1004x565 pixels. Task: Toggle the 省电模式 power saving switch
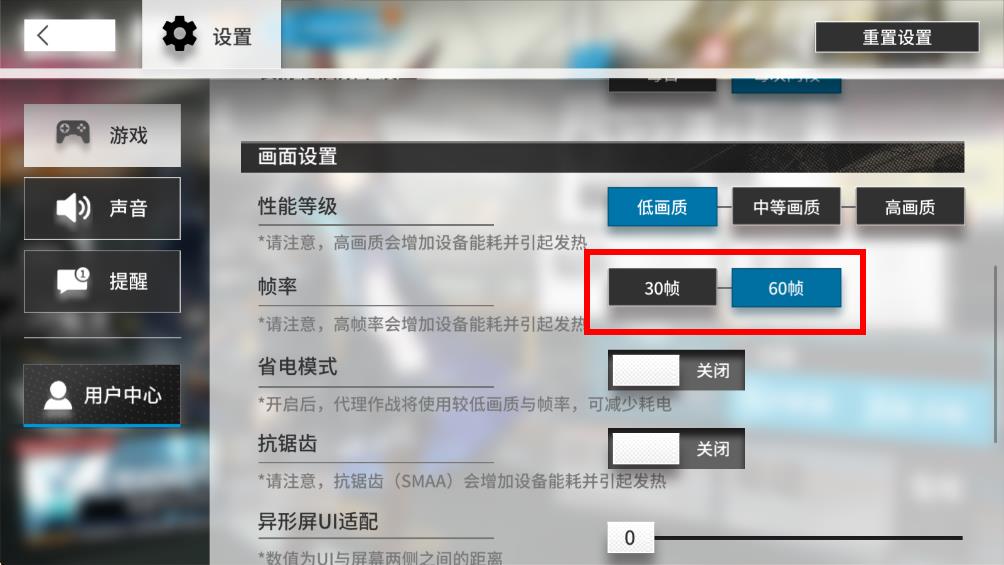coord(676,370)
